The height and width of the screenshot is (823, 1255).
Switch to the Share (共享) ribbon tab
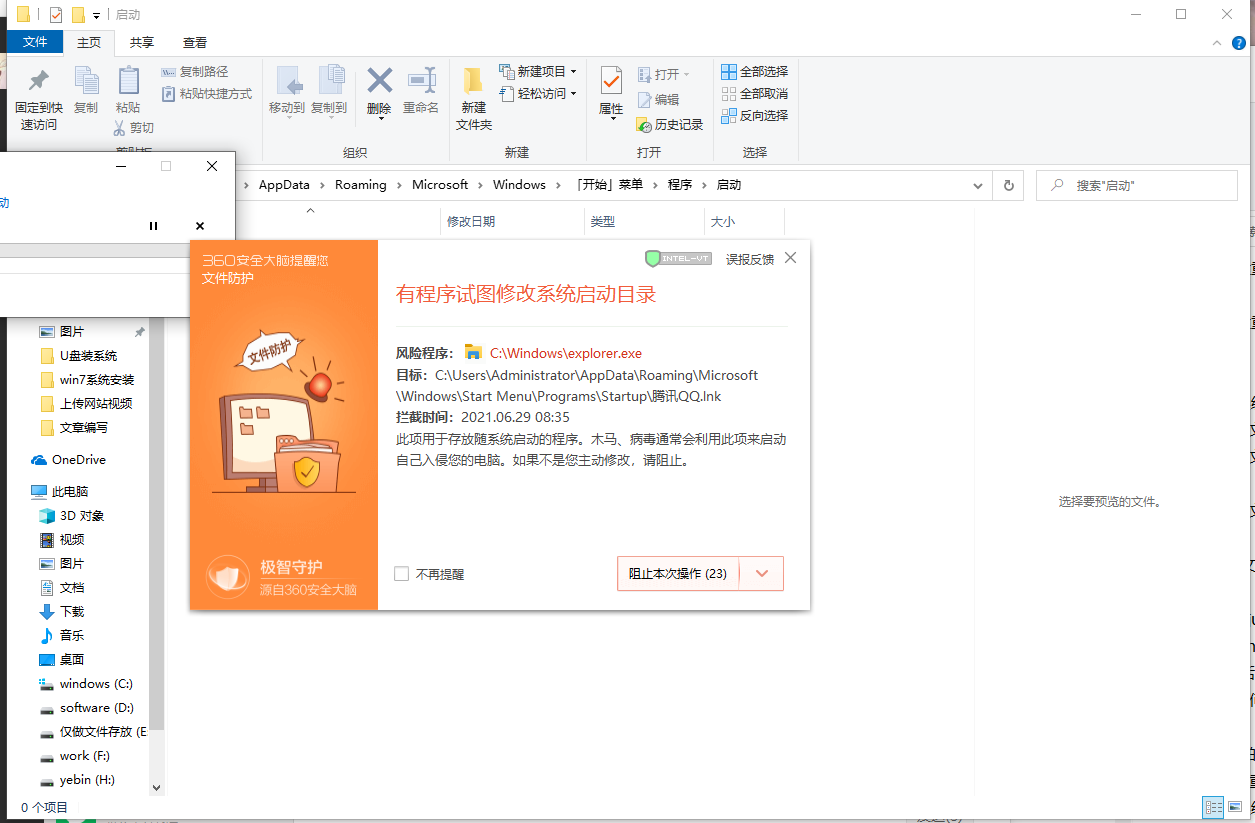(x=142, y=42)
